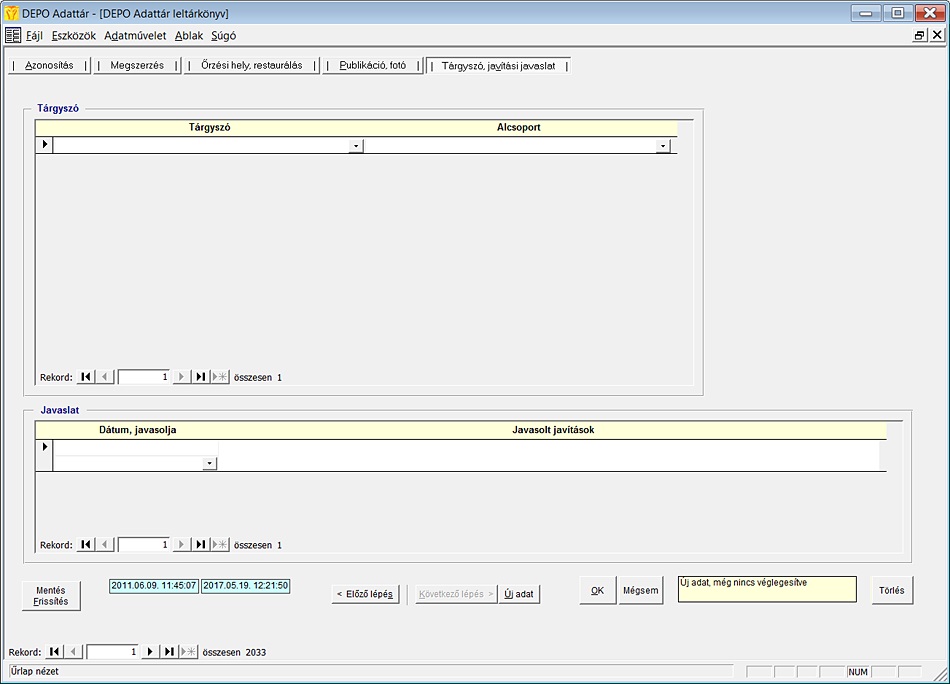
Task: Go to last record in Tárgyszó navigator
Action: pos(201,377)
